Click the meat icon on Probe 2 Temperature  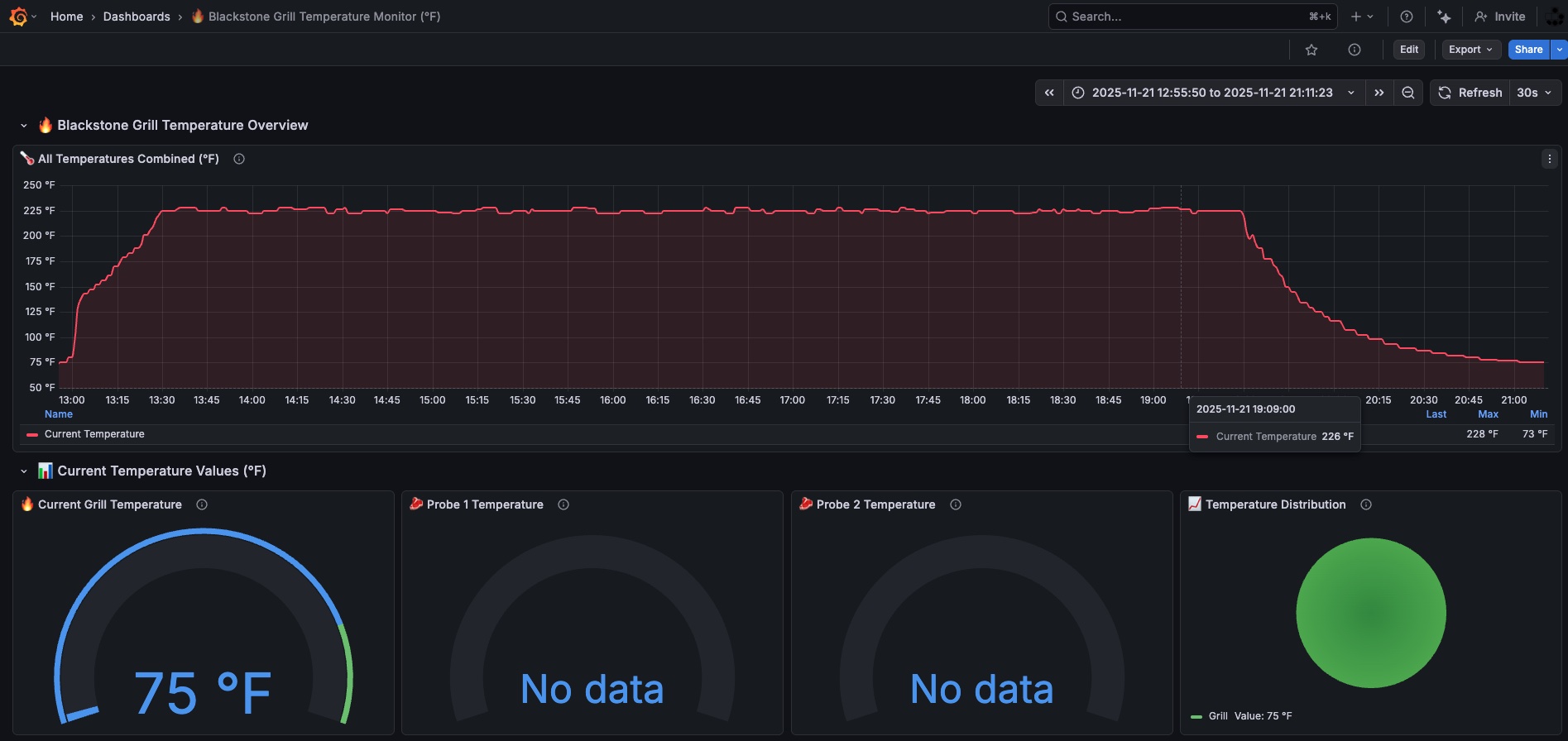click(806, 504)
